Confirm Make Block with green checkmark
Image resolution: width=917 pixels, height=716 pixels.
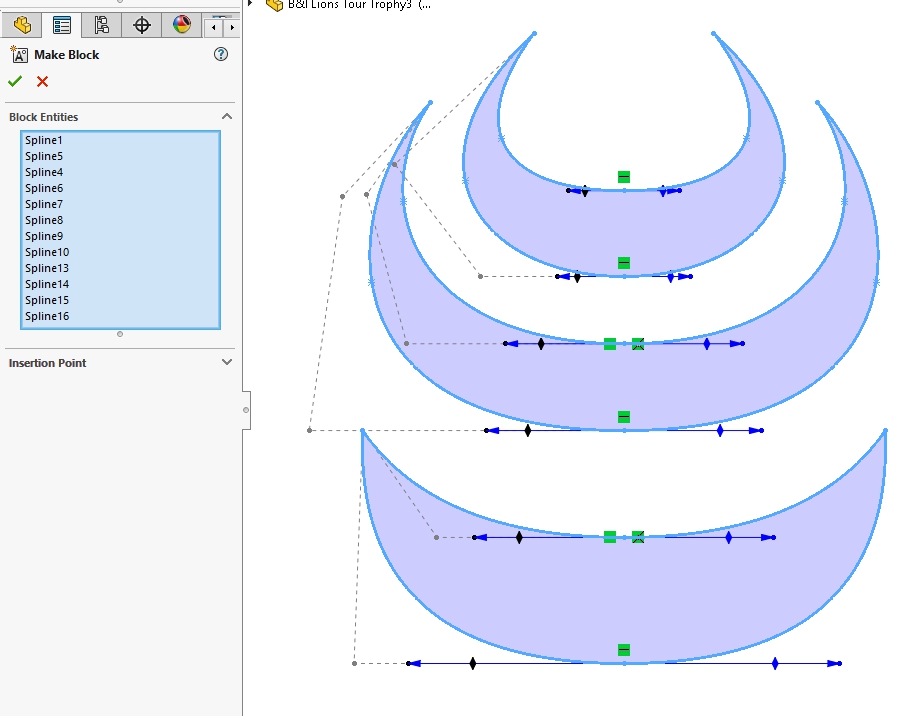click(x=15, y=82)
